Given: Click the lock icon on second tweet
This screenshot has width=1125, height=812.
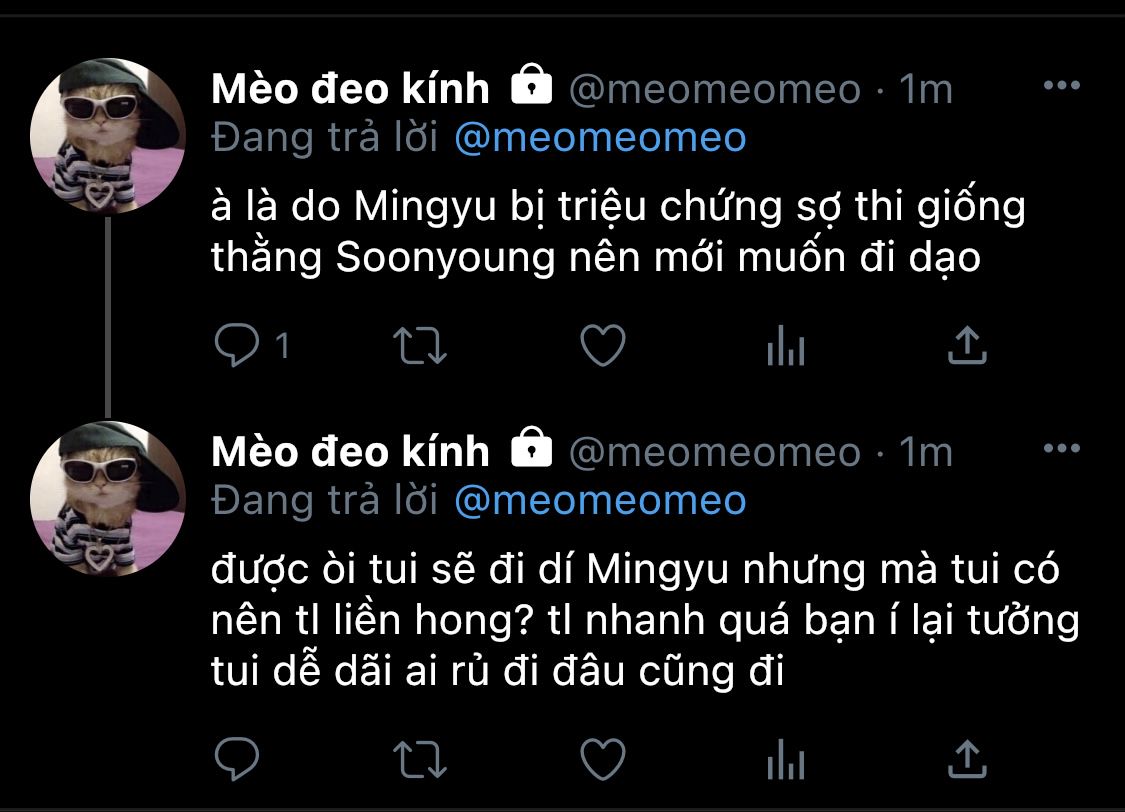Looking at the screenshot, I should (532, 447).
